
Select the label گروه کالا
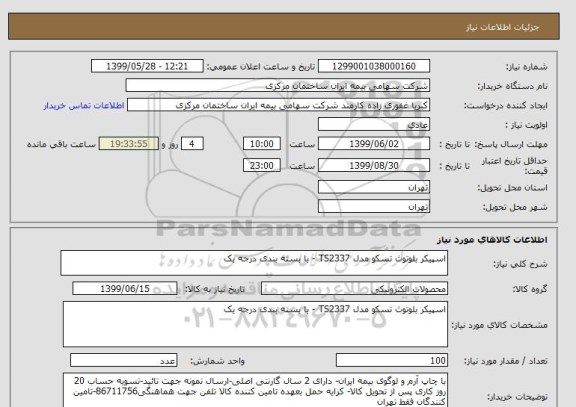[529, 289]
